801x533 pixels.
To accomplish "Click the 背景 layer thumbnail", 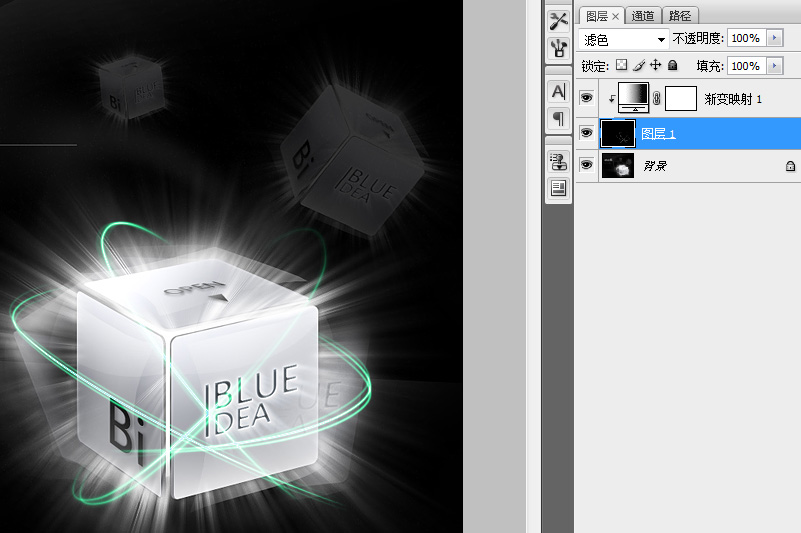I will click(618, 166).
